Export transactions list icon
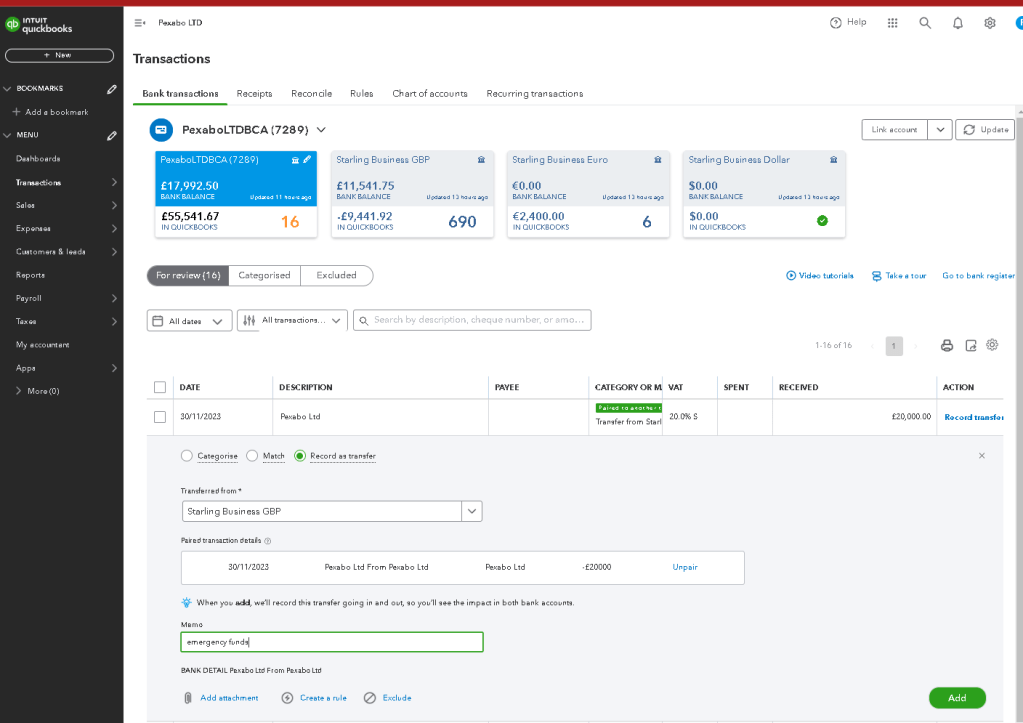1023x723 pixels. click(x=971, y=346)
